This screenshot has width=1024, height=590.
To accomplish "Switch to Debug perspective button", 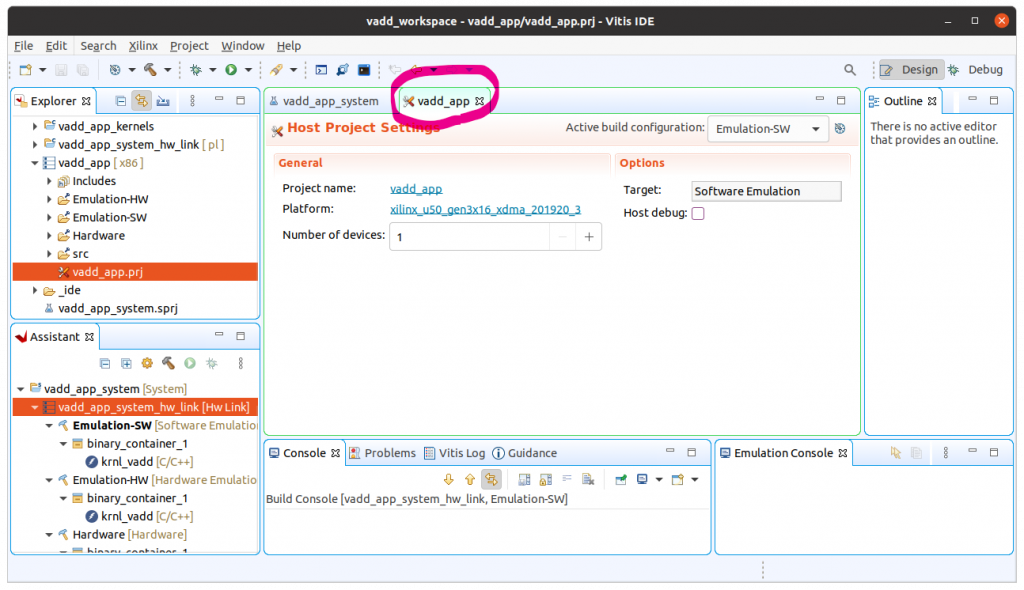I will [x=976, y=70].
